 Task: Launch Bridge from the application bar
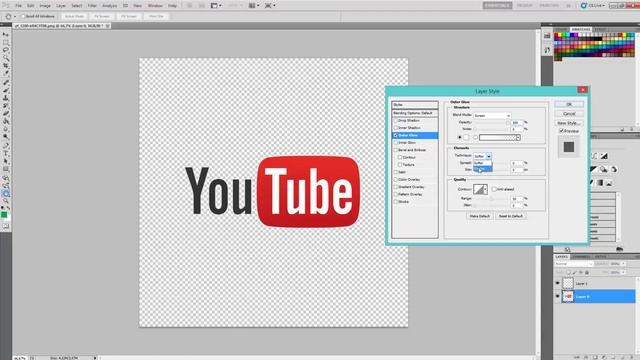(190, 6)
